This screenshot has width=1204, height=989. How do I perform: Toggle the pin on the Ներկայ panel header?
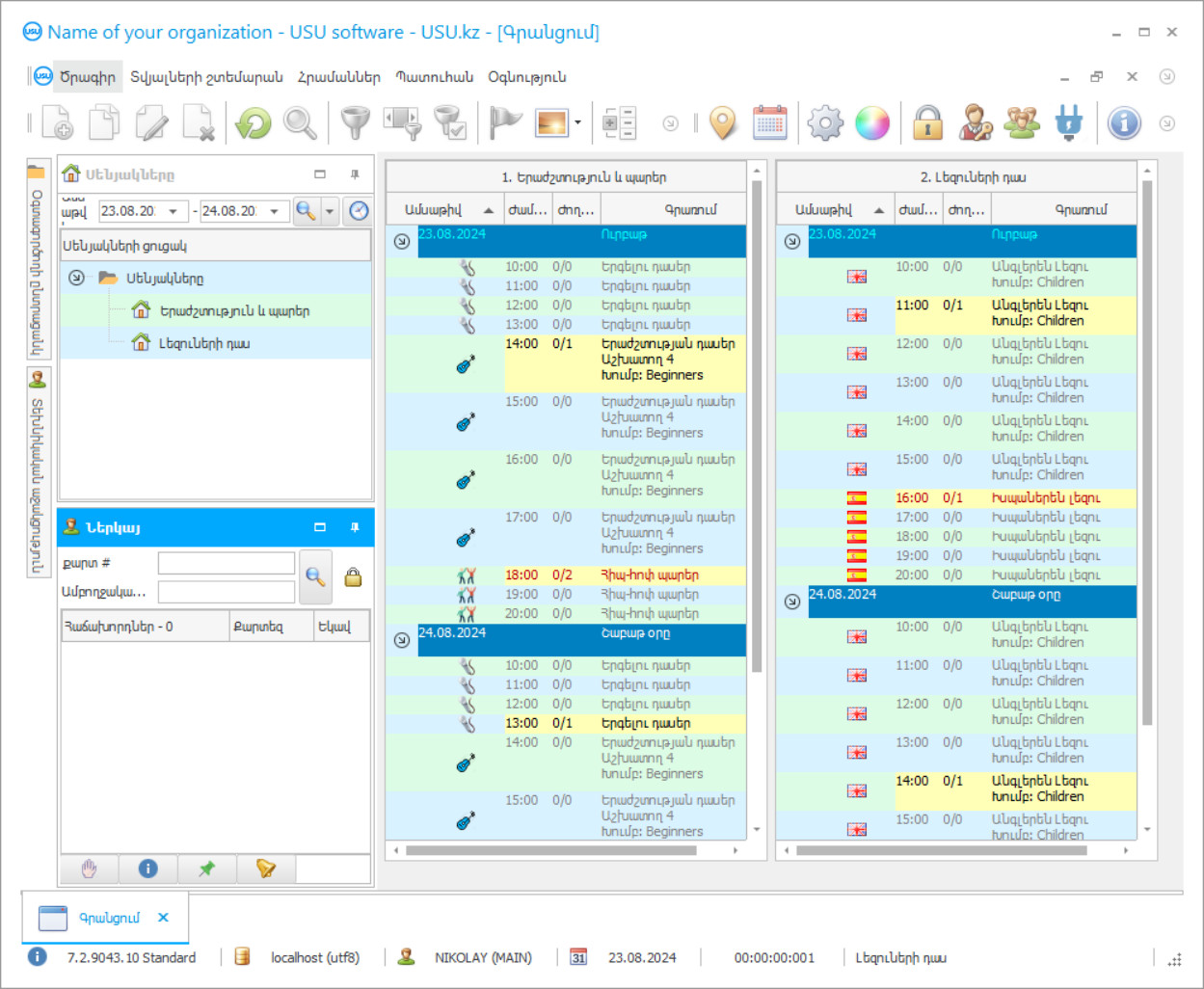[355, 527]
